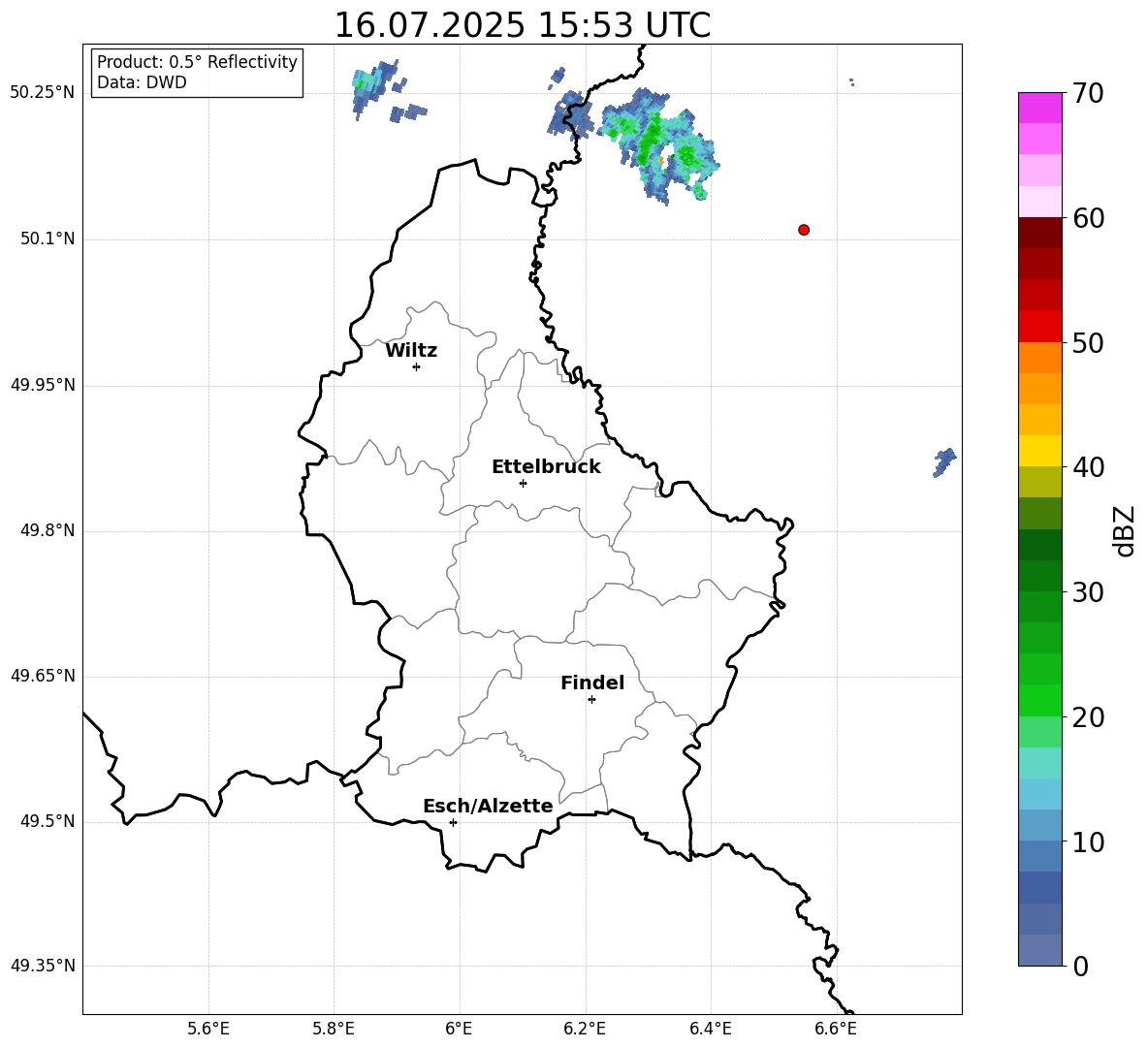Click the Wiltz city label

[x=411, y=351]
